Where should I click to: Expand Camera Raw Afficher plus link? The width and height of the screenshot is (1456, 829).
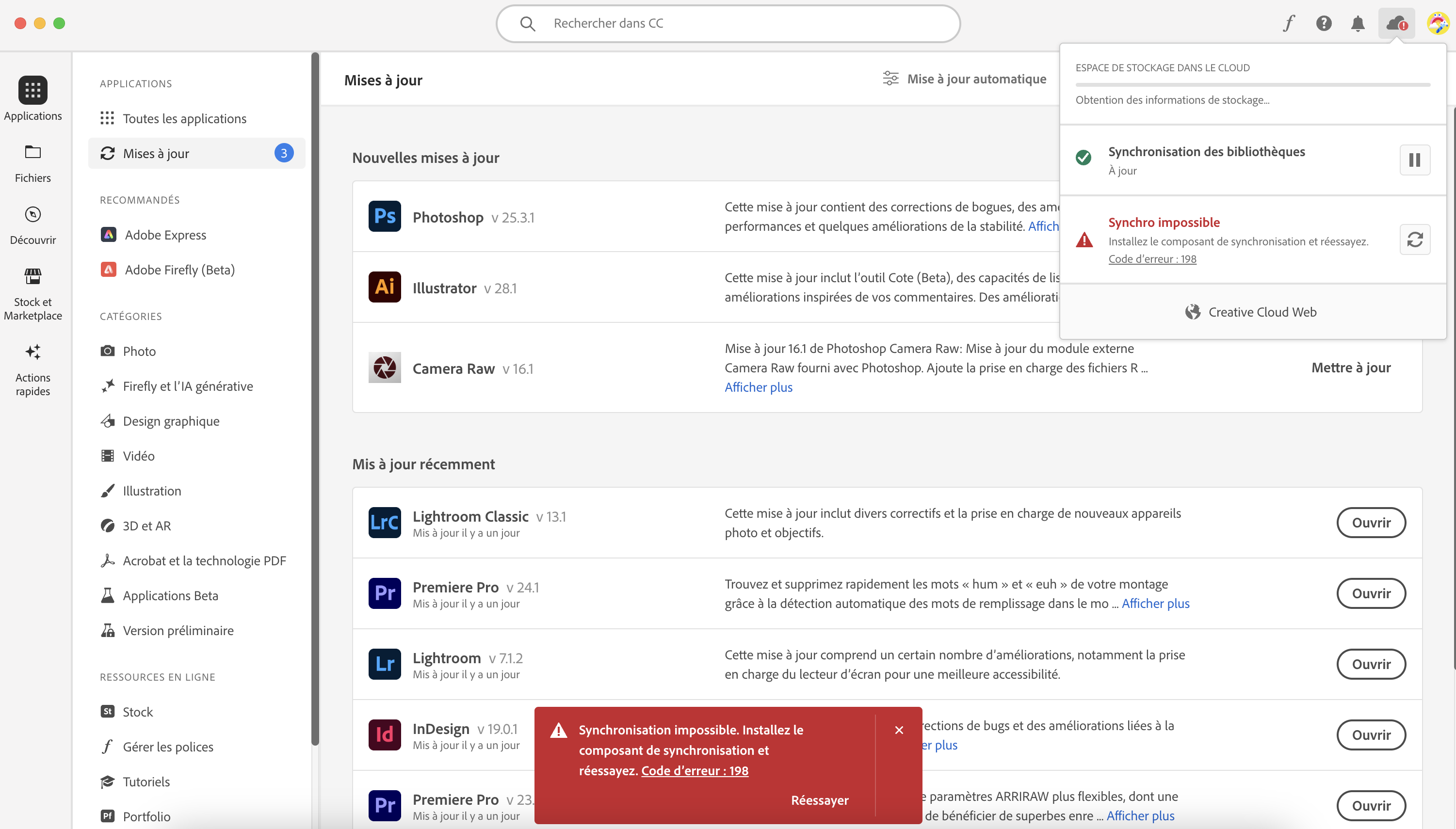point(758,387)
